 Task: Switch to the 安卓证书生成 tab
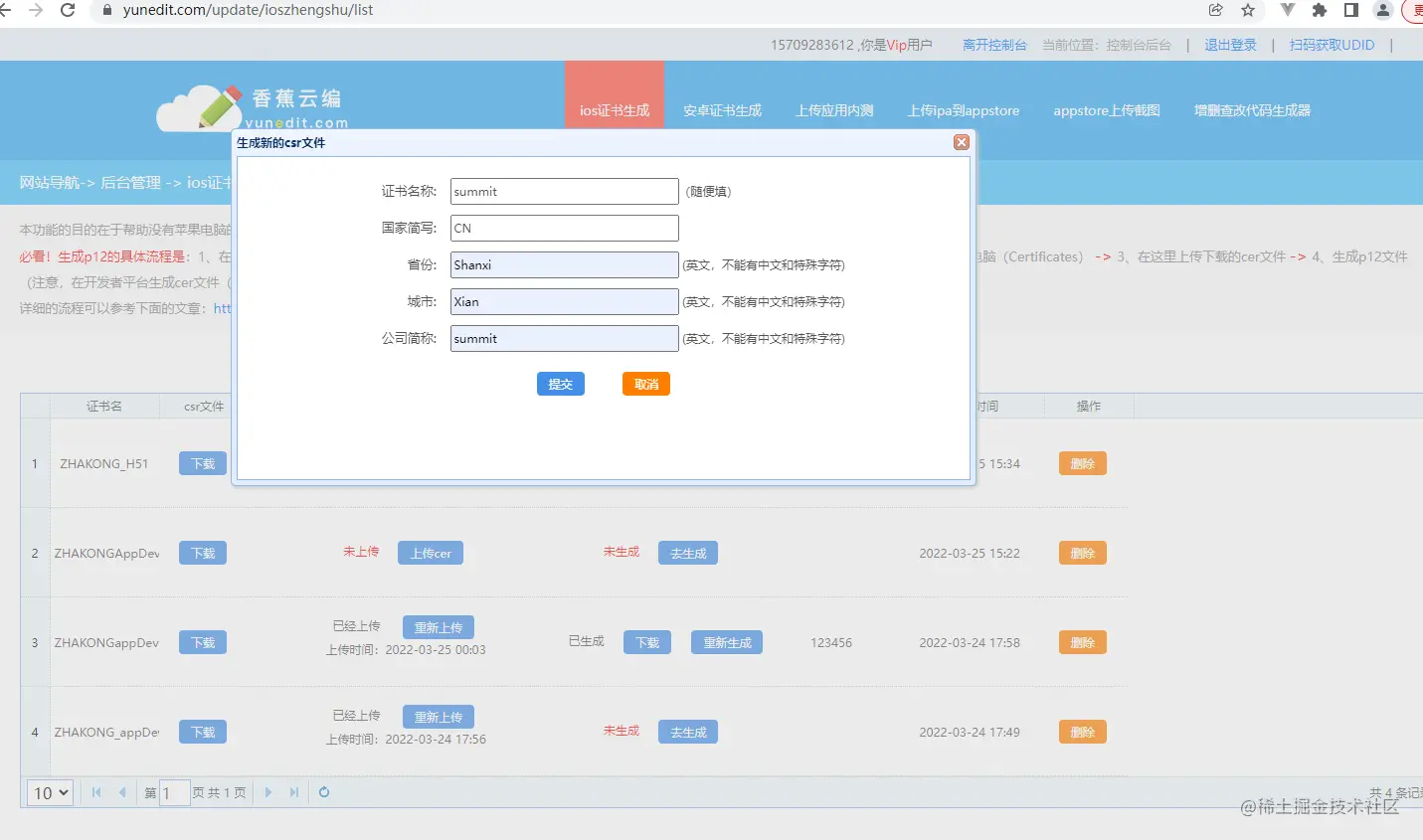click(x=723, y=110)
